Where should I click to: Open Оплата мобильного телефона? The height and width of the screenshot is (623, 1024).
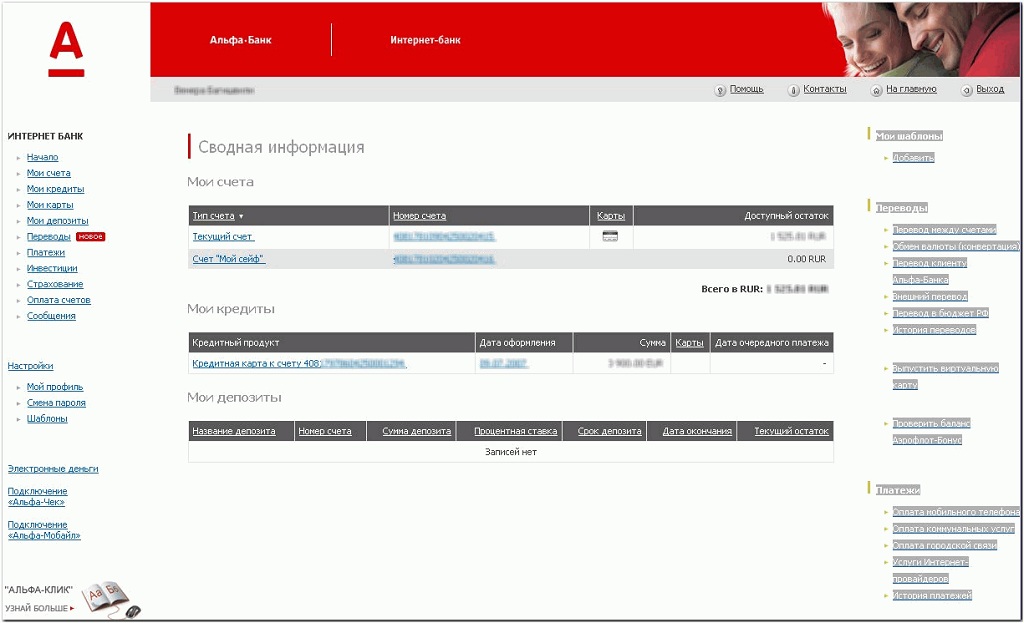tap(956, 512)
